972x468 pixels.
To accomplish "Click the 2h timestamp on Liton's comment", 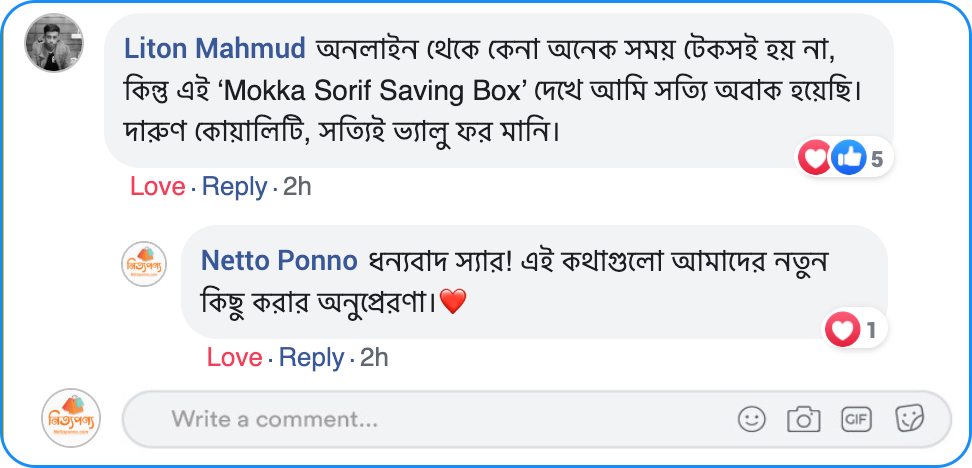I will coord(297,187).
